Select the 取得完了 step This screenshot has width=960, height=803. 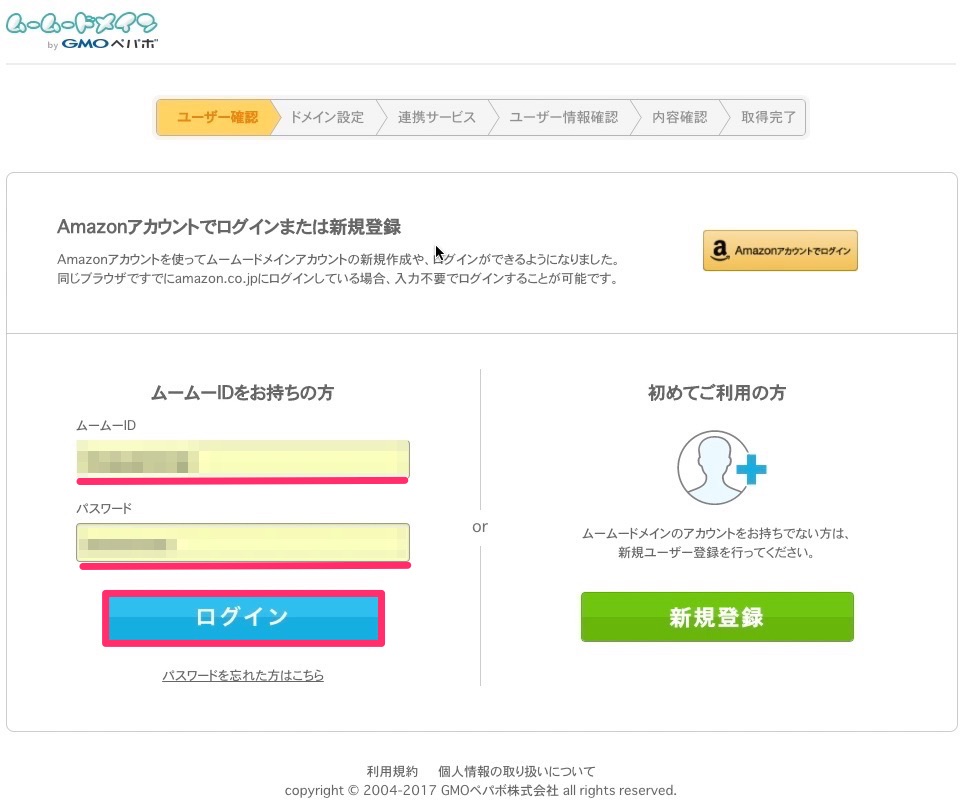tap(768, 117)
